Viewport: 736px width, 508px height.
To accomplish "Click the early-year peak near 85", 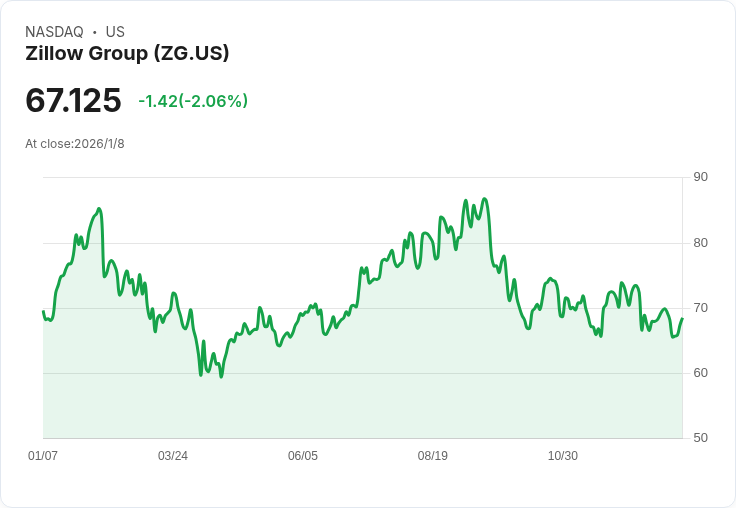I will [x=99, y=209].
